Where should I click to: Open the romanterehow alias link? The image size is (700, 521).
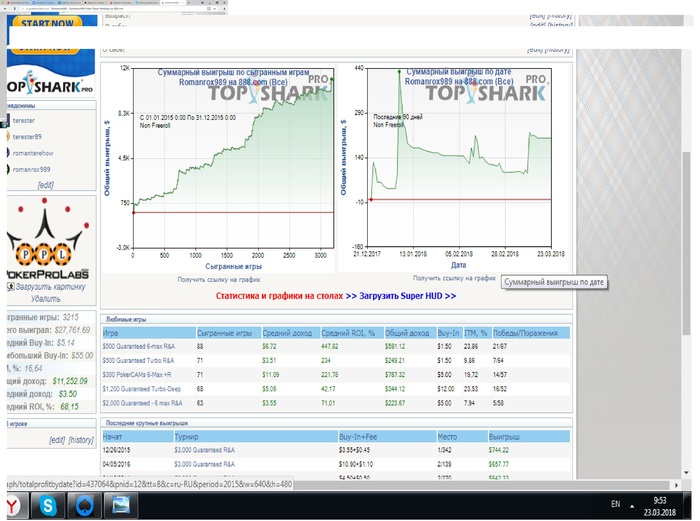[33, 153]
